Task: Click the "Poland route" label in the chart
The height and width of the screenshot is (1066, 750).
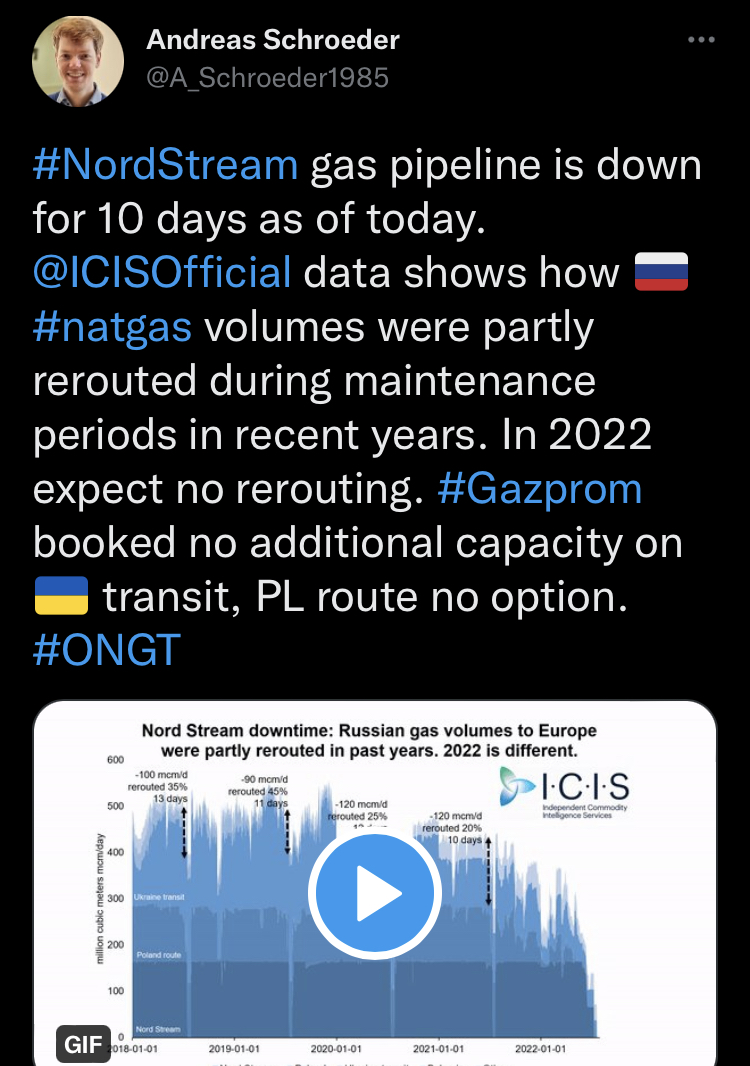Action: 158,955
